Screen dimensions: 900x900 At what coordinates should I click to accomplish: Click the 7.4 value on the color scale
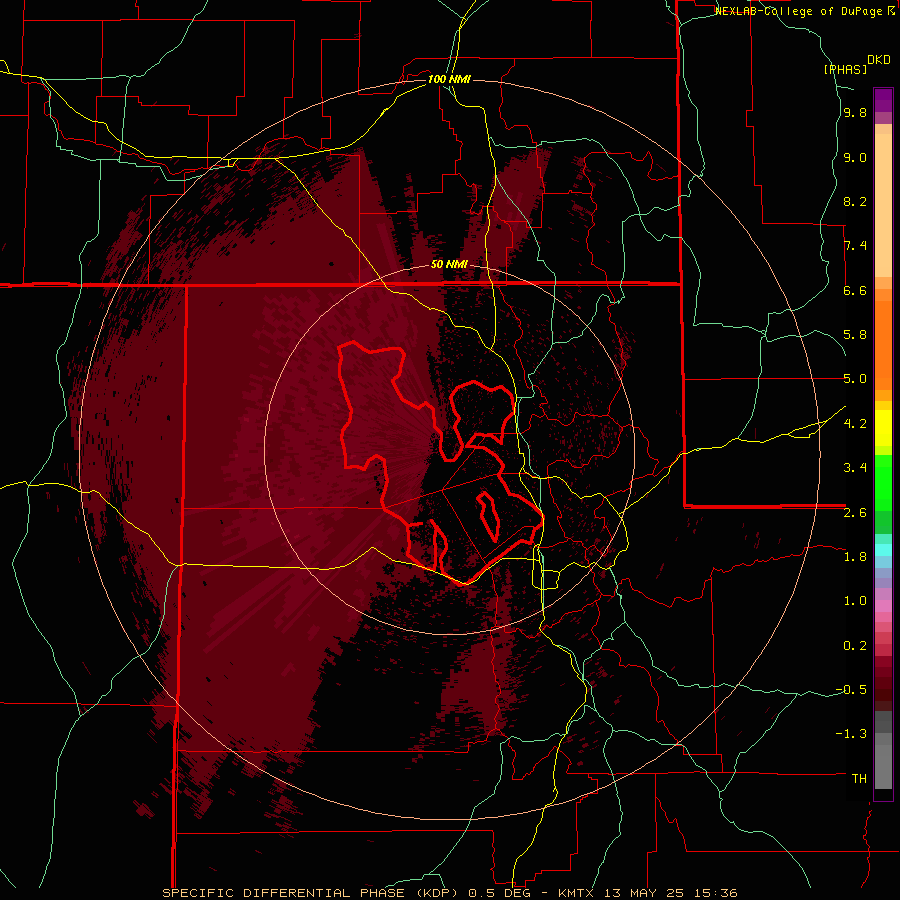tap(855, 246)
